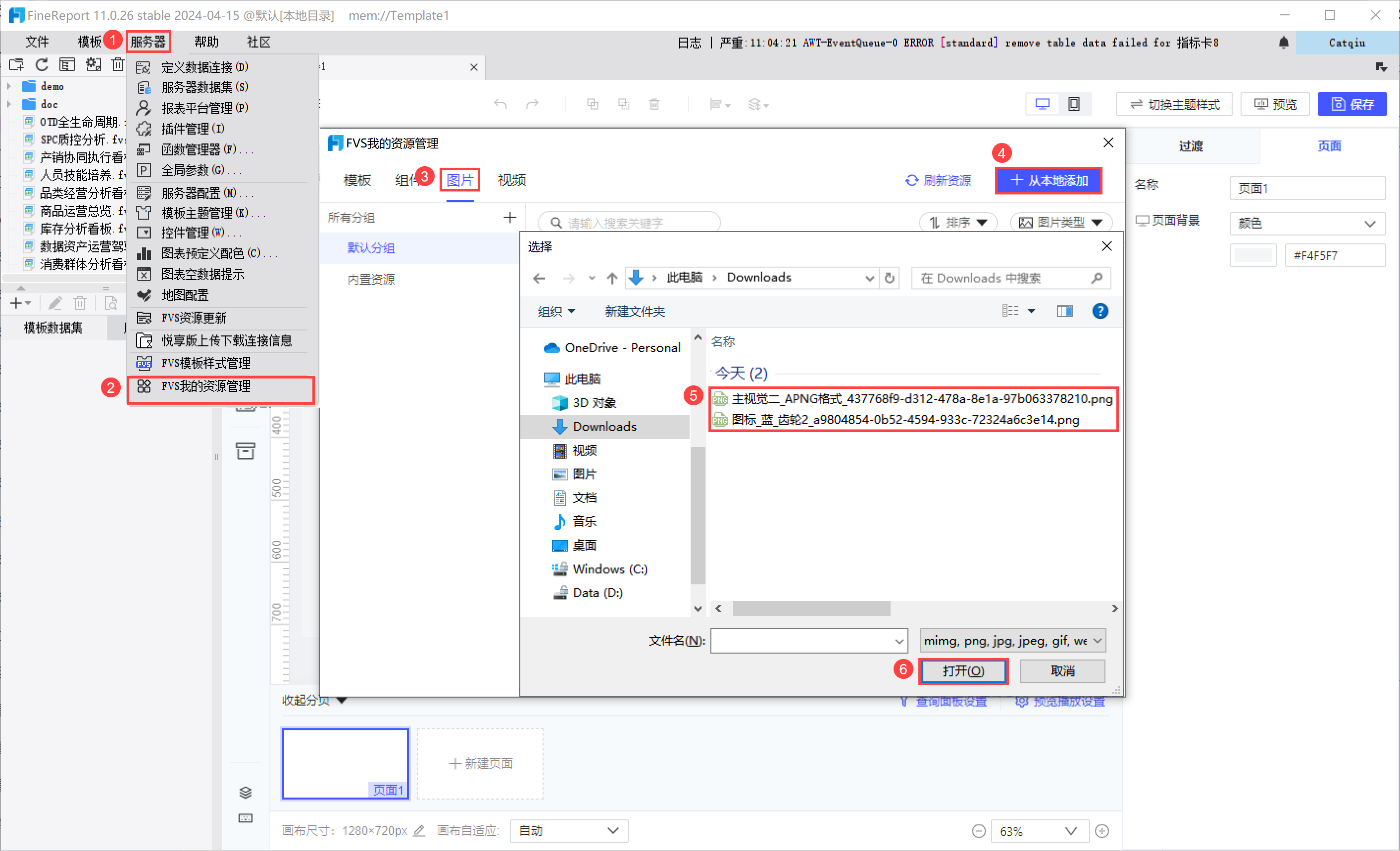Click the 切换主题样式 button
The height and width of the screenshot is (851, 1400).
(1174, 104)
